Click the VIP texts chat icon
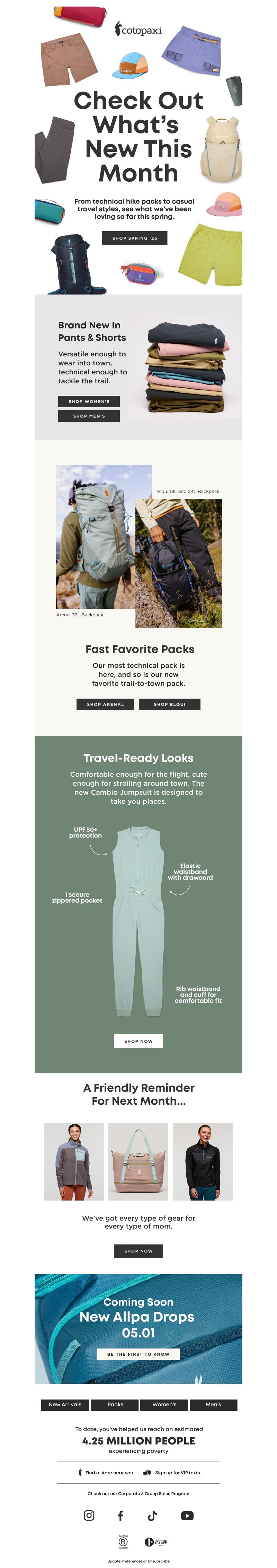Image resolution: width=277 pixels, height=1568 pixels. click(x=147, y=1473)
